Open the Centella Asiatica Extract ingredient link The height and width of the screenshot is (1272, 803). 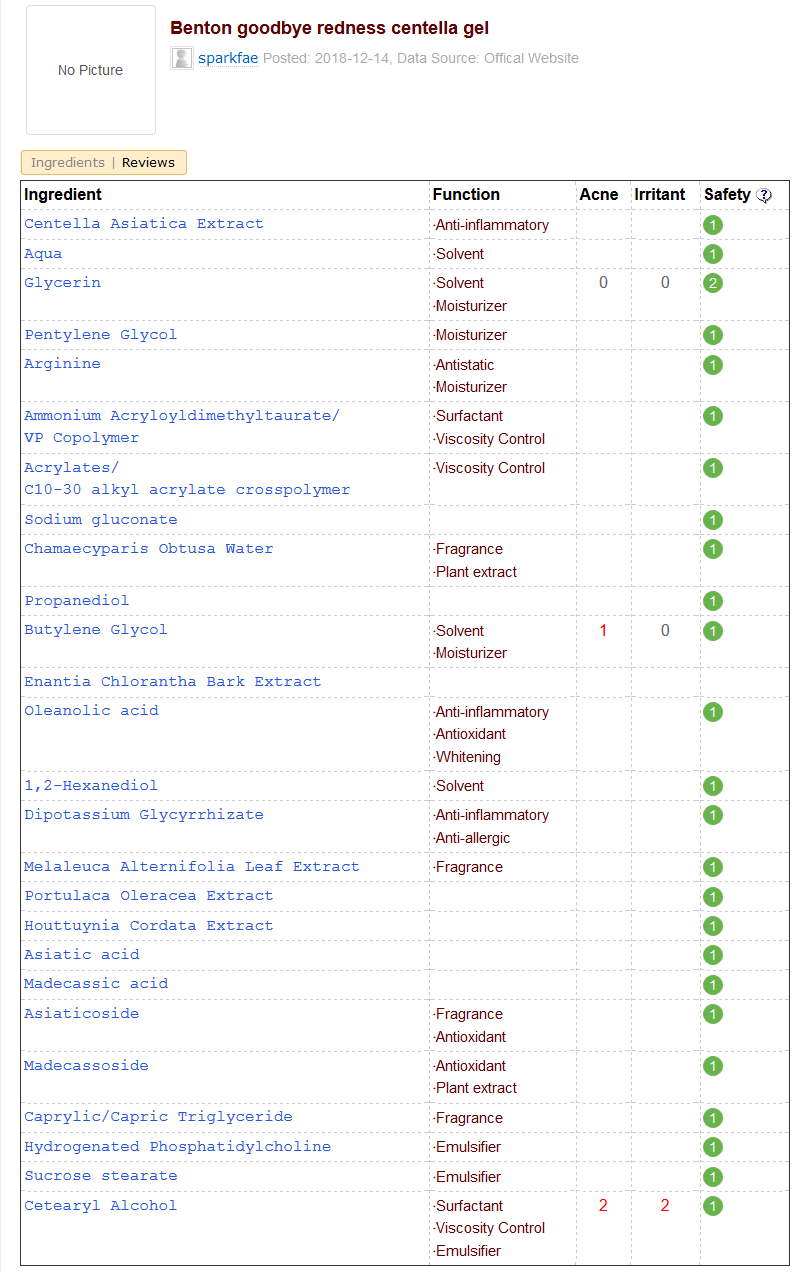144,224
